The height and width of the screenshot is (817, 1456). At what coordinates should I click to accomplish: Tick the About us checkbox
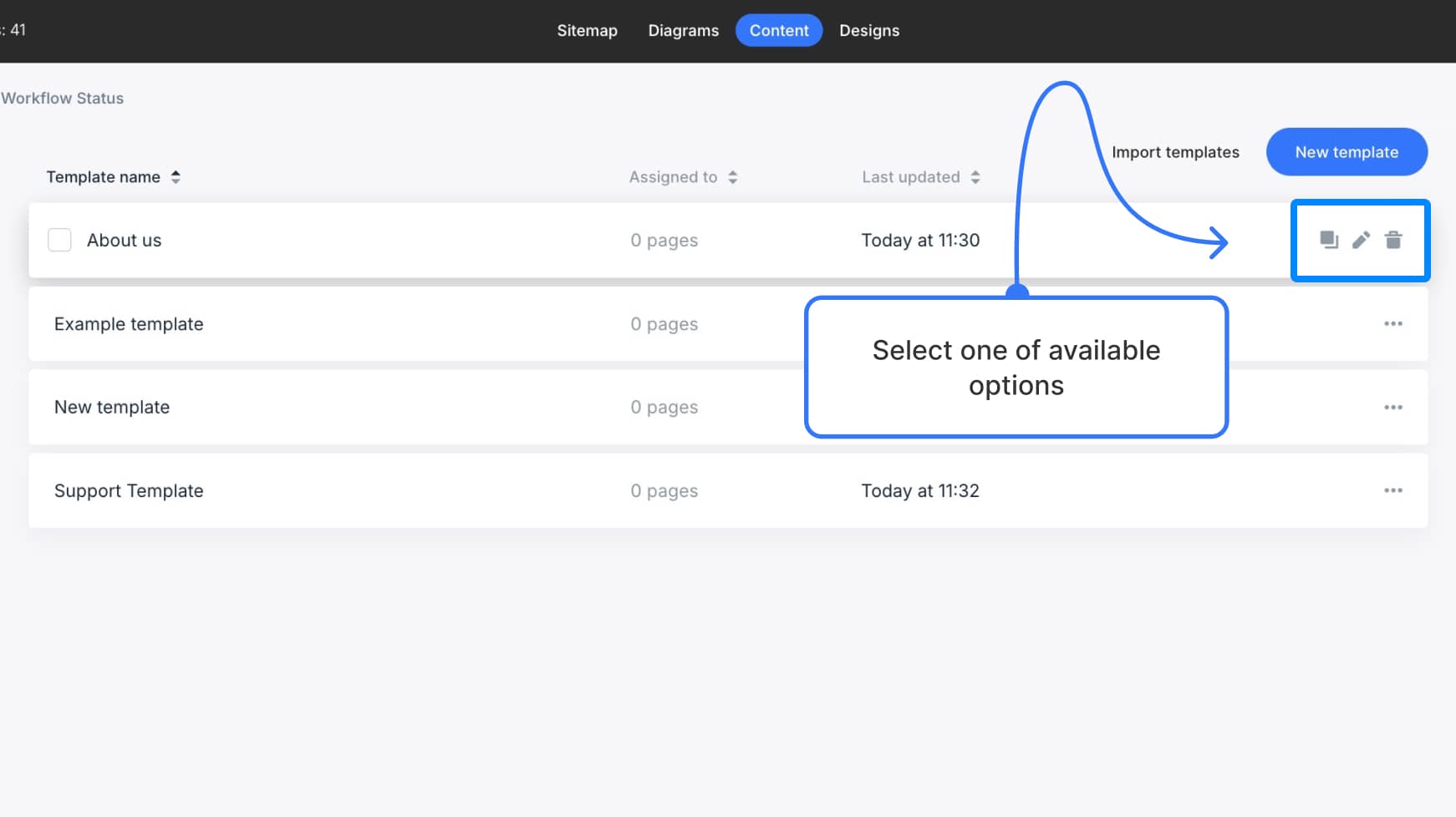59,240
